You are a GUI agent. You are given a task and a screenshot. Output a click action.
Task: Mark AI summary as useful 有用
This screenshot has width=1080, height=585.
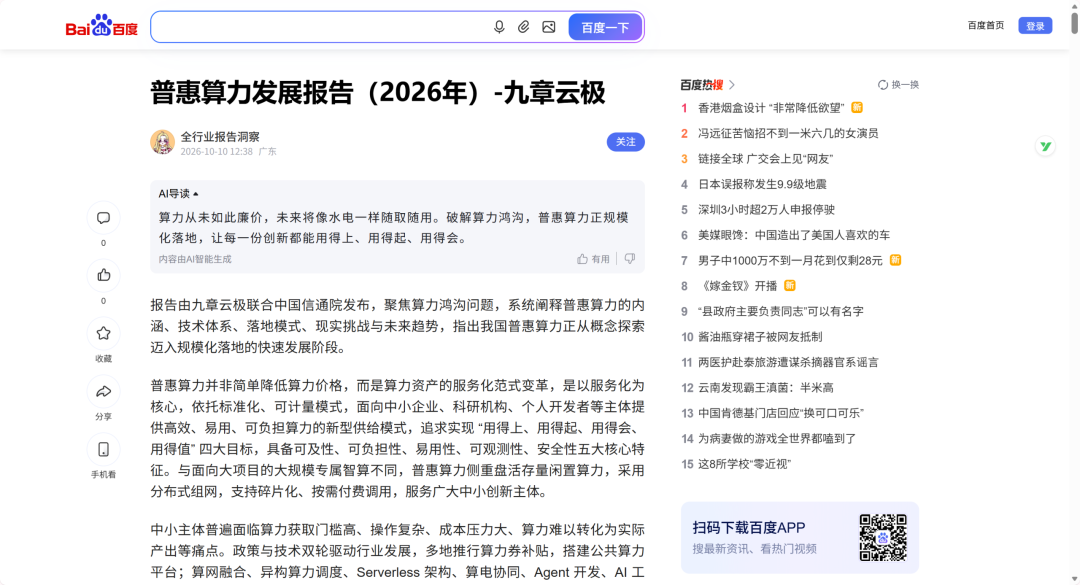pos(593,259)
